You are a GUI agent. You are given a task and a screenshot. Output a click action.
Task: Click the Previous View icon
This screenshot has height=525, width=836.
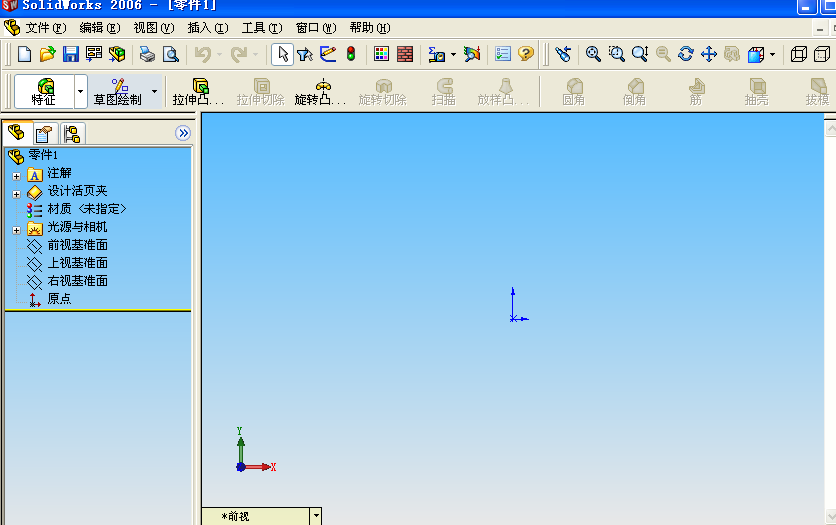[563, 54]
